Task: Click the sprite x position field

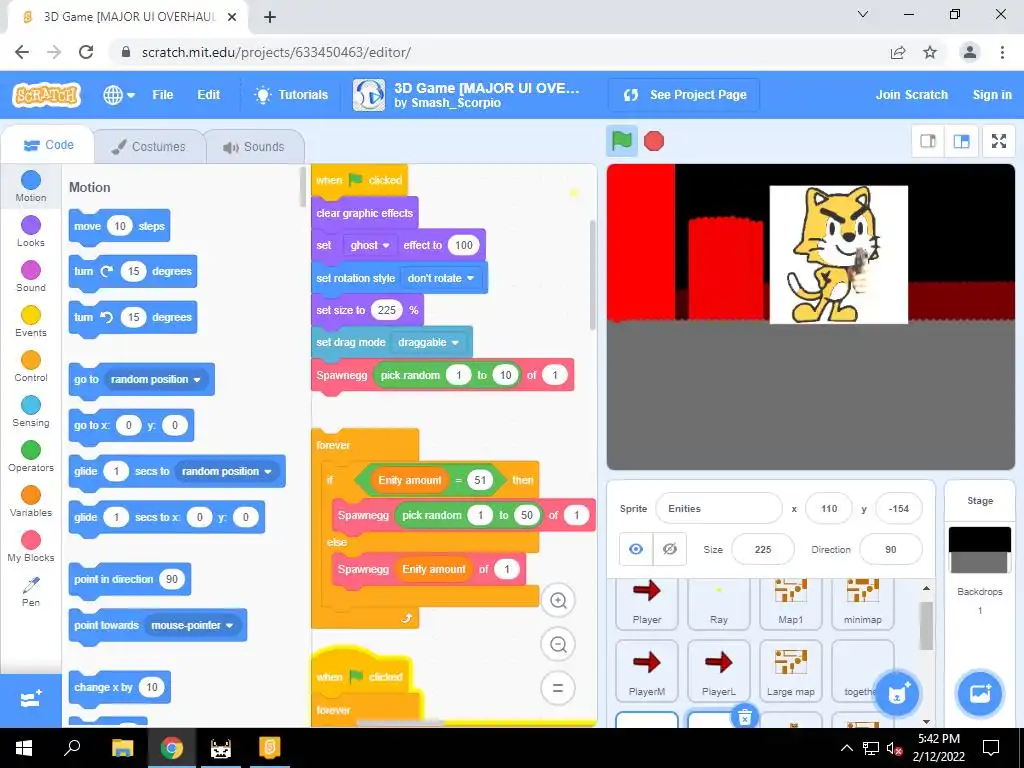Action: (829, 509)
